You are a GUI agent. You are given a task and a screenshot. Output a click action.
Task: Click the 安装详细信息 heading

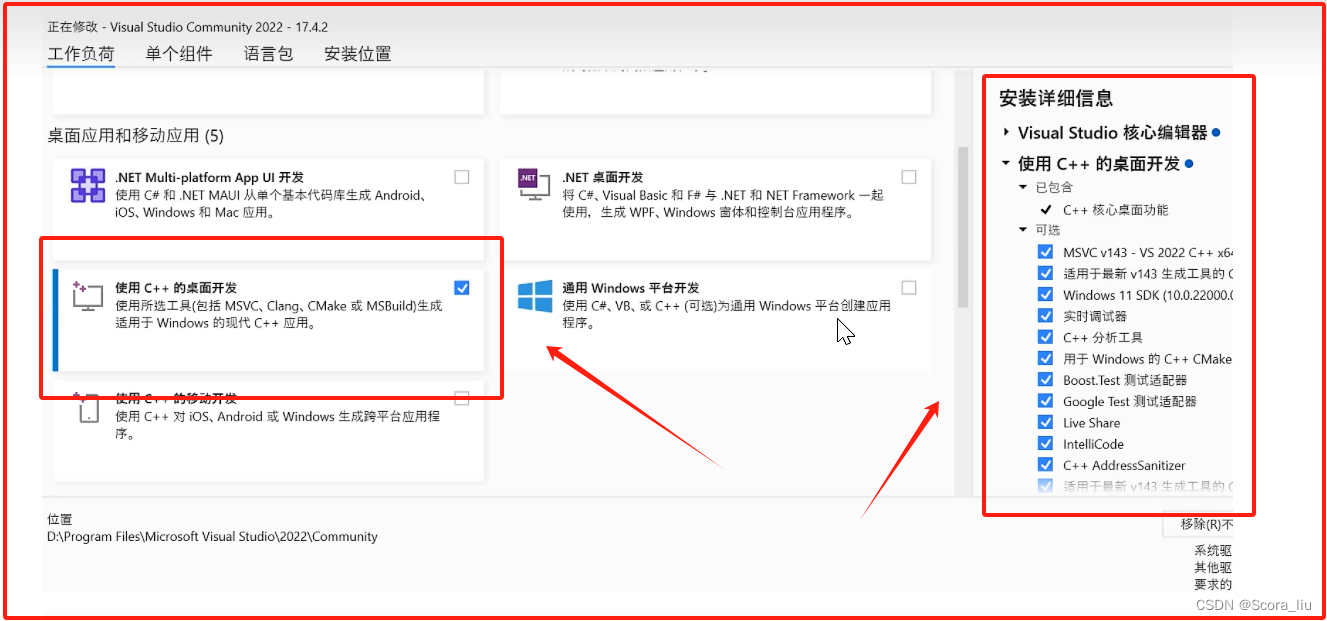(1056, 99)
